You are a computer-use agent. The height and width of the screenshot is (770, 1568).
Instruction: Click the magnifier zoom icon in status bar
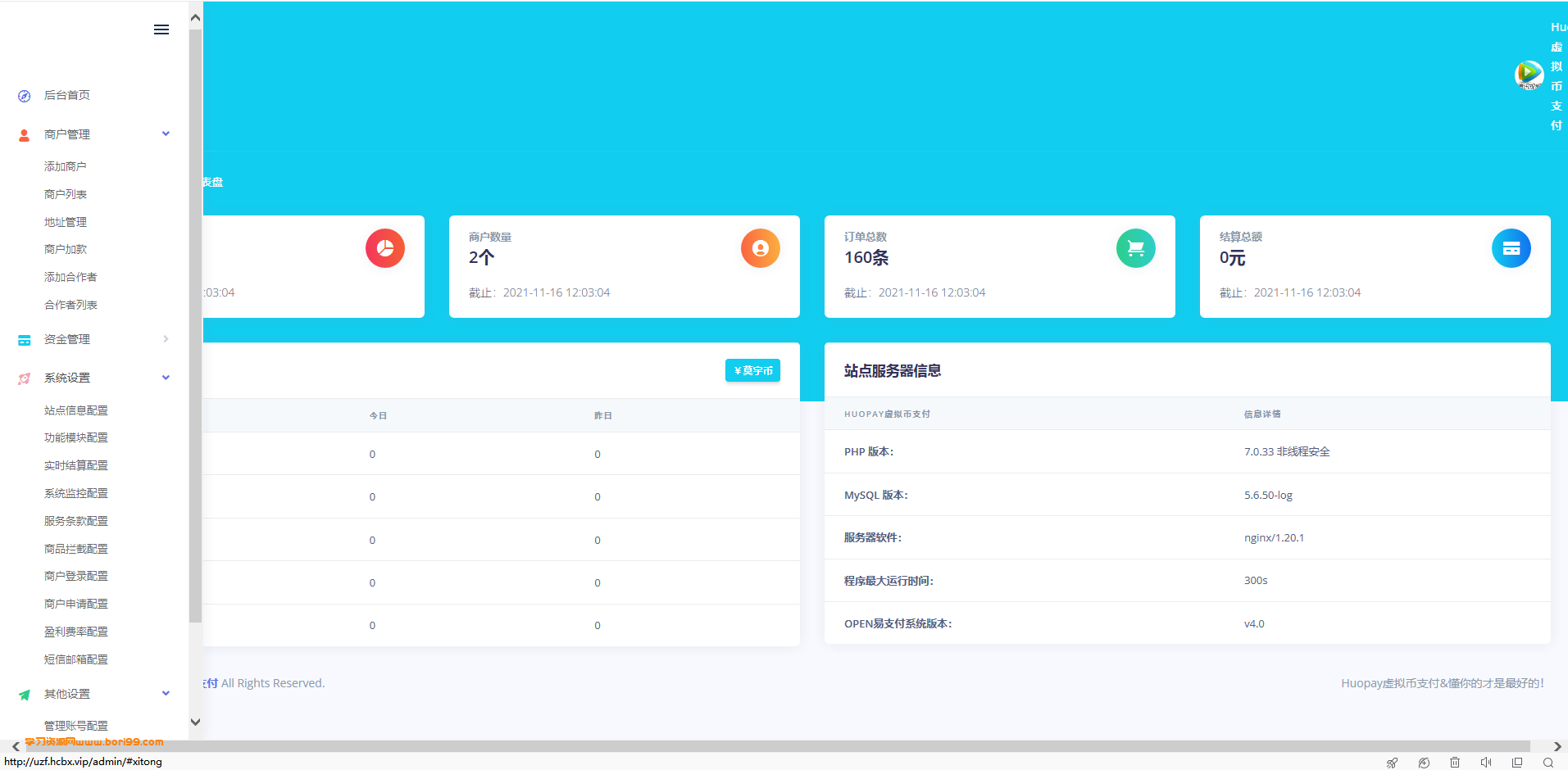coord(1548,763)
